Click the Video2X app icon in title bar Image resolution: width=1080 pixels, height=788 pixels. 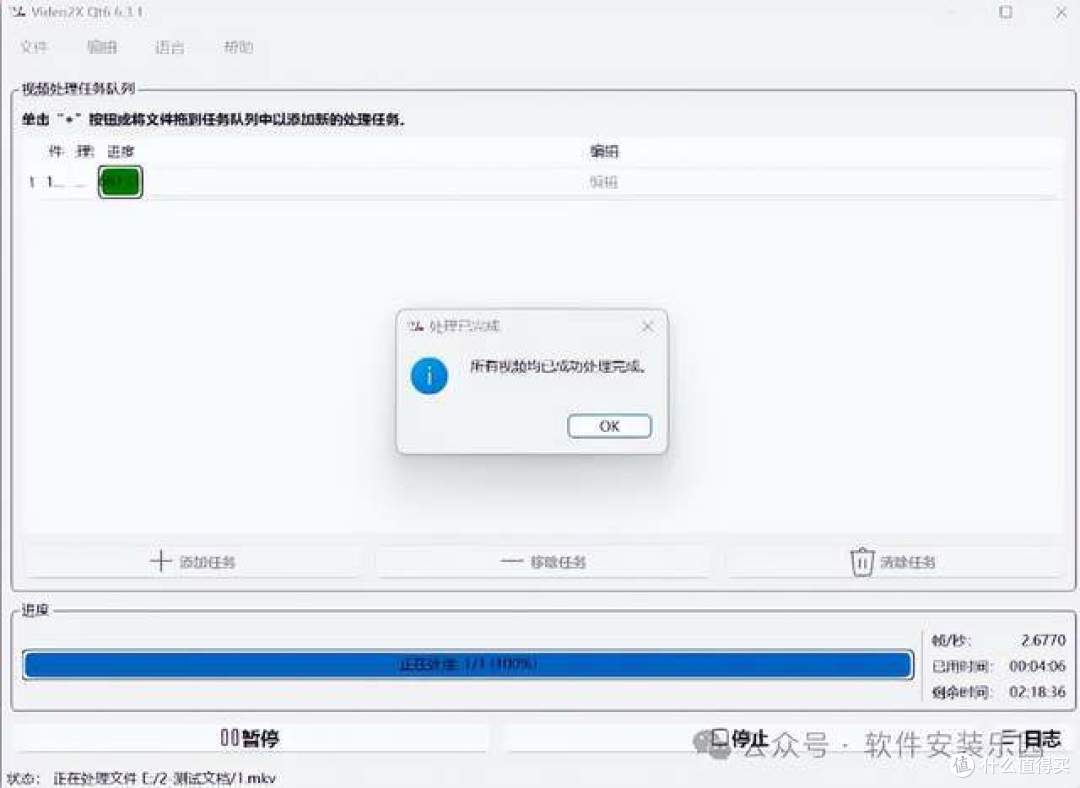pos(19,12)
